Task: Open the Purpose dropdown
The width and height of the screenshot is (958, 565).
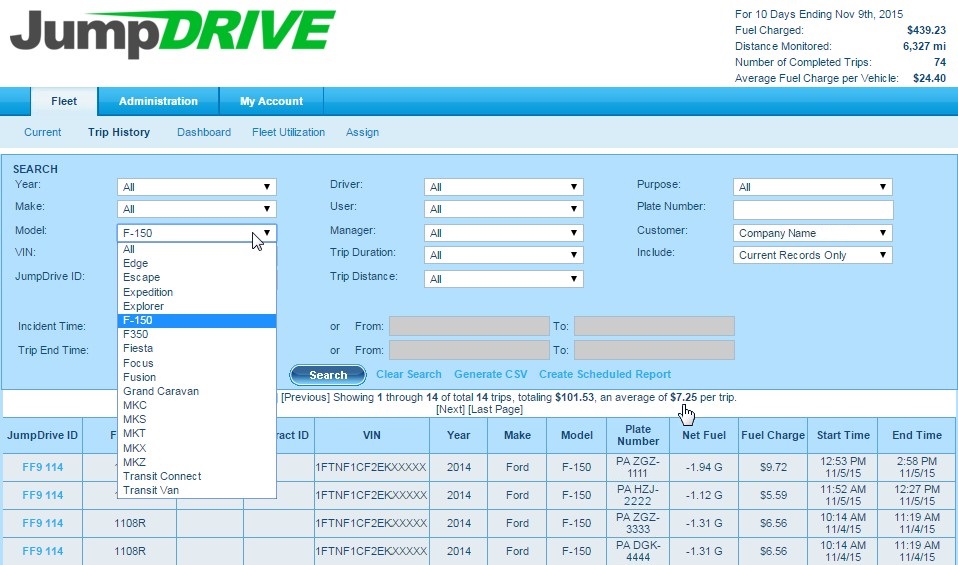Action: point(813,187)
